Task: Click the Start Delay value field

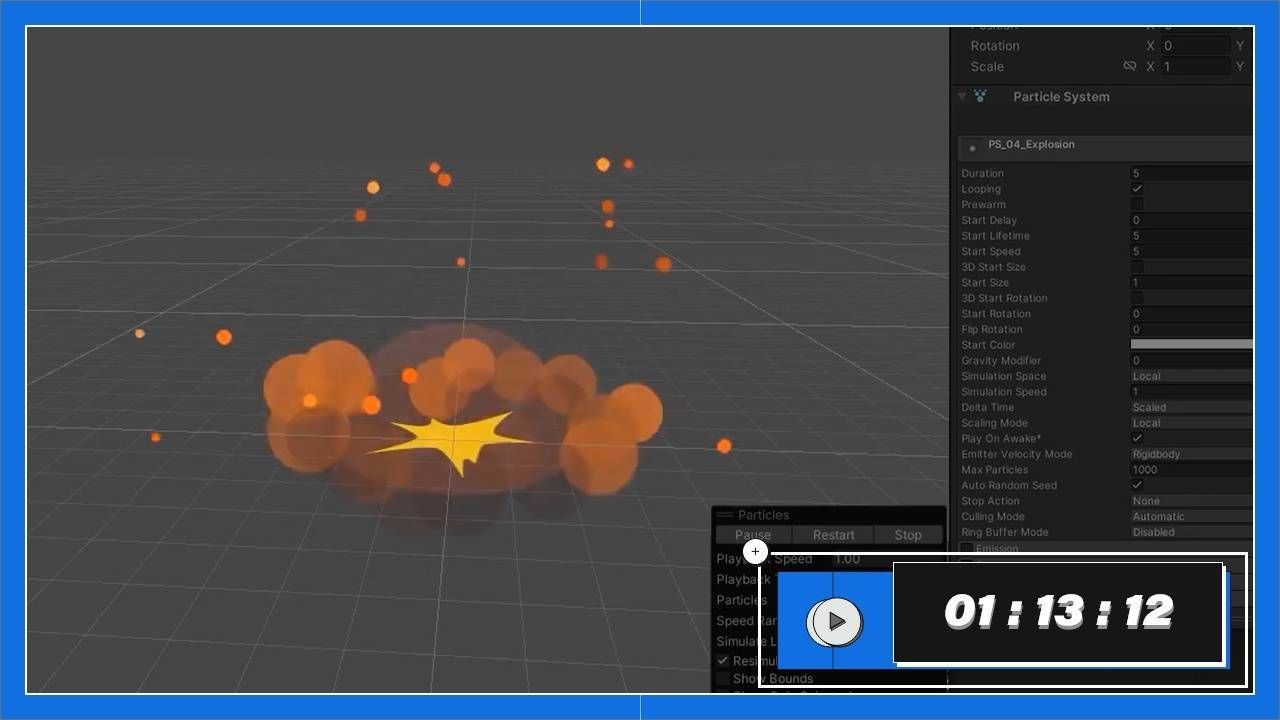Action: pyautogui.click(x=1191, y=220)
